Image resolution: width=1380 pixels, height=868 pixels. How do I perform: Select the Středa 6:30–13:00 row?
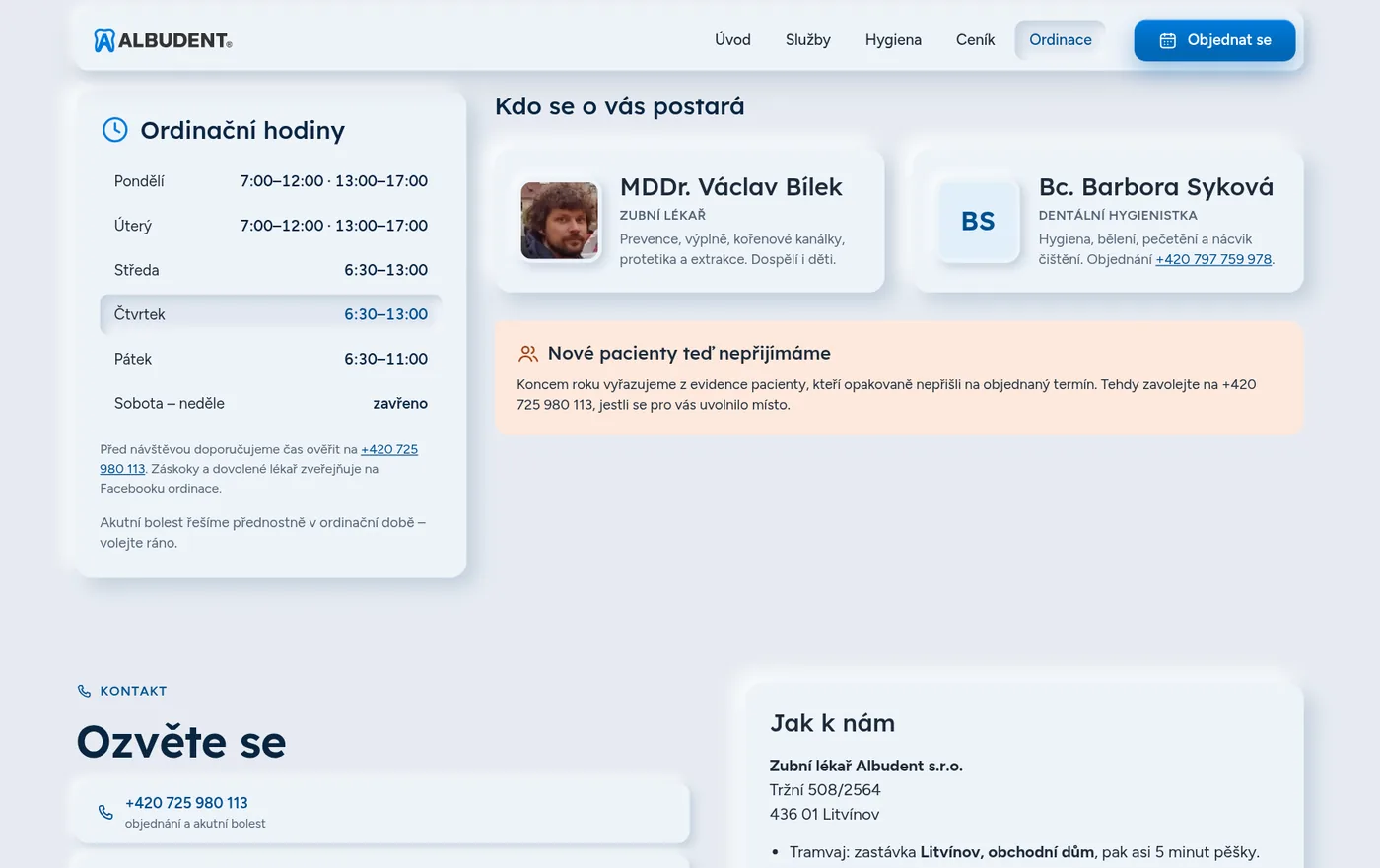pyautogui.click(x=271, y=270)
